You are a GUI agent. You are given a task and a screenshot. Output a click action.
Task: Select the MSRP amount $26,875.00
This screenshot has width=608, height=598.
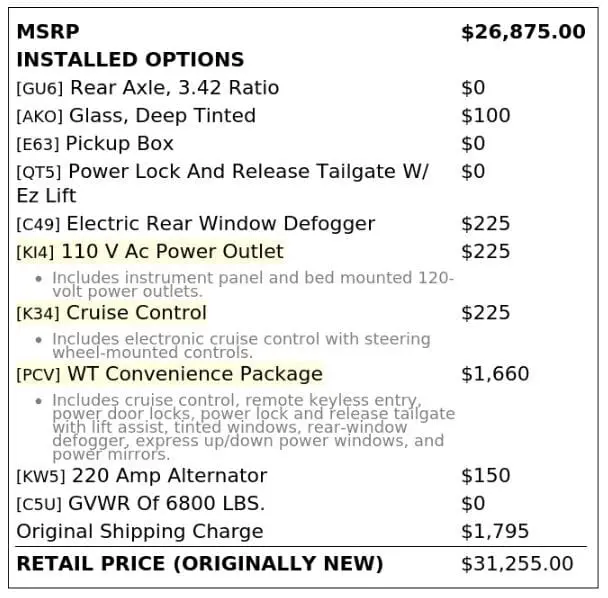[x=523, y=32]
